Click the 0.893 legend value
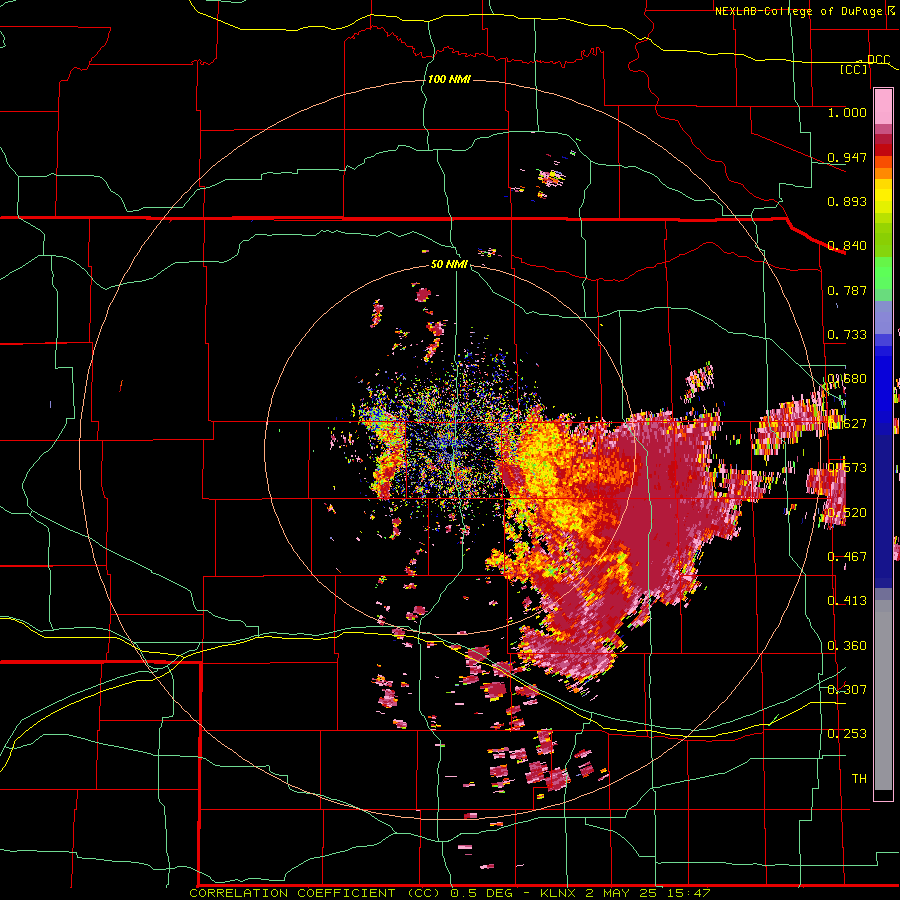This screenshot has height=900, width=900. (x=847, y=201)
